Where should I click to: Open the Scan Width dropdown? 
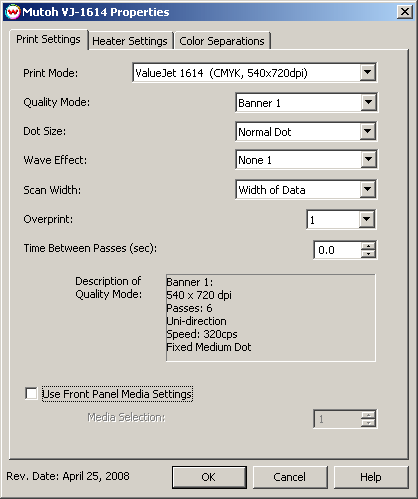tap(367, 189)
